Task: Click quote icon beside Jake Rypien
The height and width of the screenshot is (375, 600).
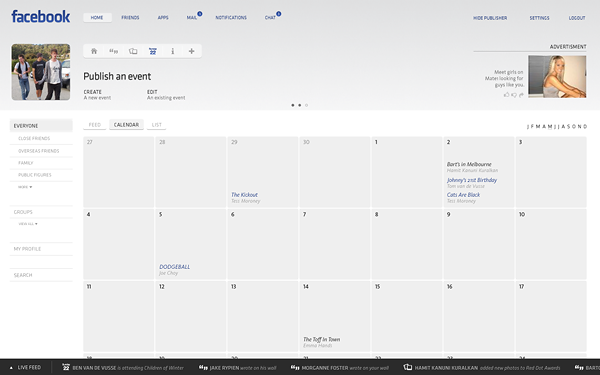Action: click(203, 367)
